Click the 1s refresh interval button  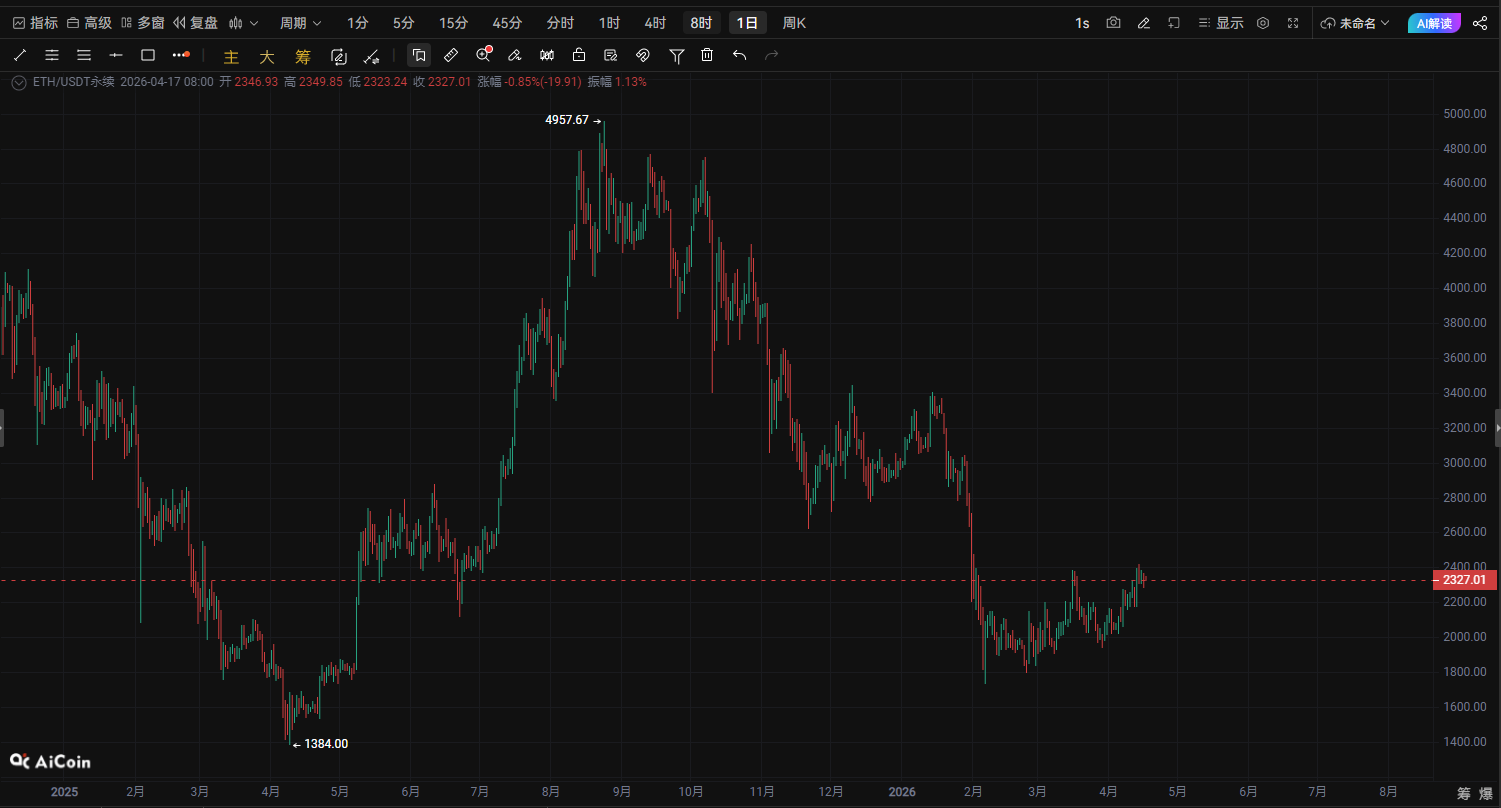tap(1082, 23)
